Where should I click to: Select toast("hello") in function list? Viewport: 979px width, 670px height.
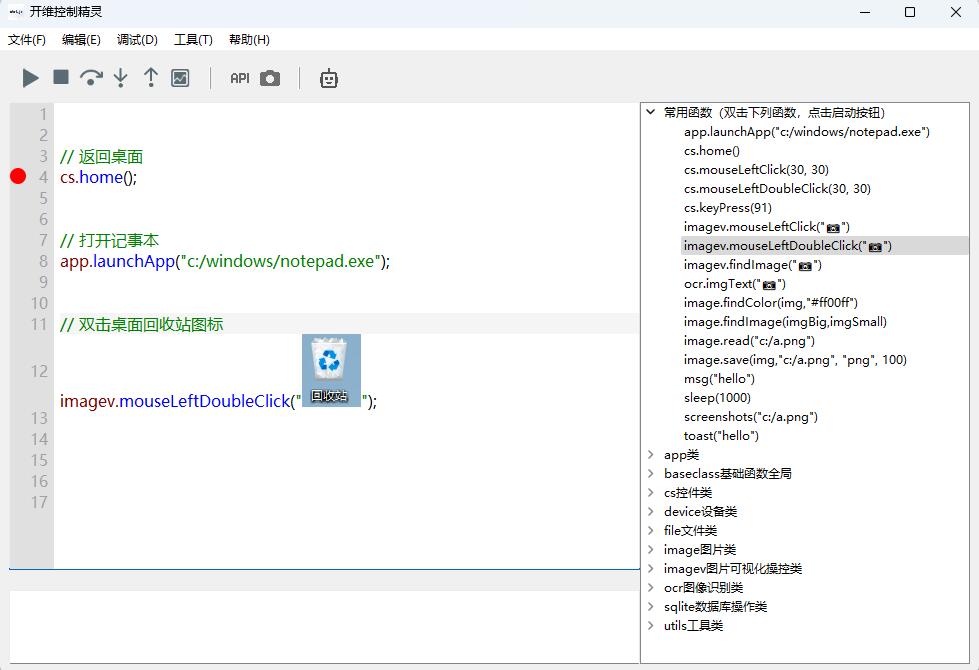click(x=721, y=436)
